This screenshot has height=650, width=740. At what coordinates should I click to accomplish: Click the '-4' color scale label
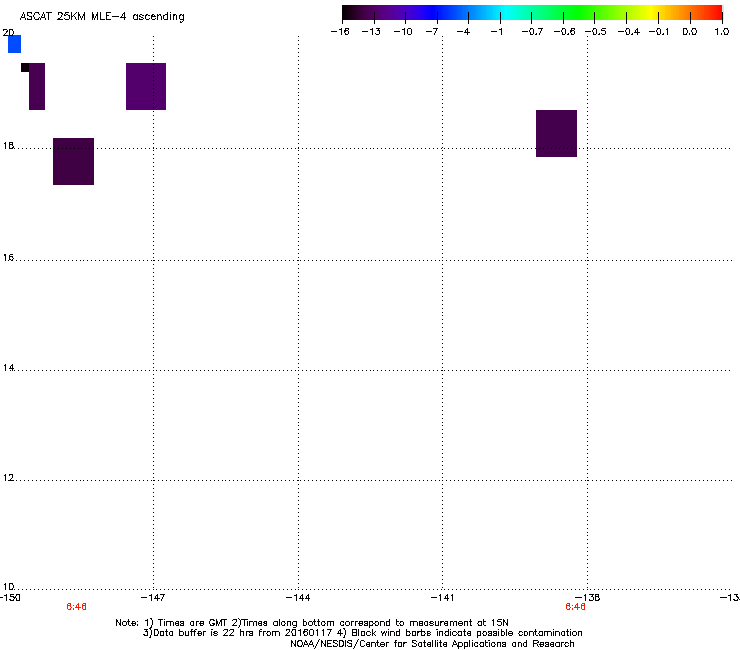point(463,32)
